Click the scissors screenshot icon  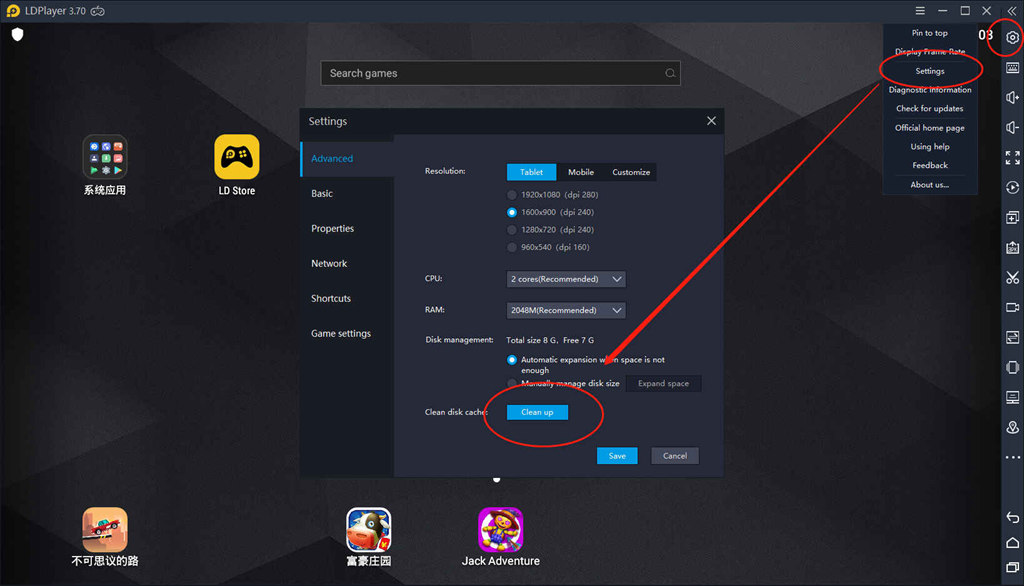[x=1012, y=278]
